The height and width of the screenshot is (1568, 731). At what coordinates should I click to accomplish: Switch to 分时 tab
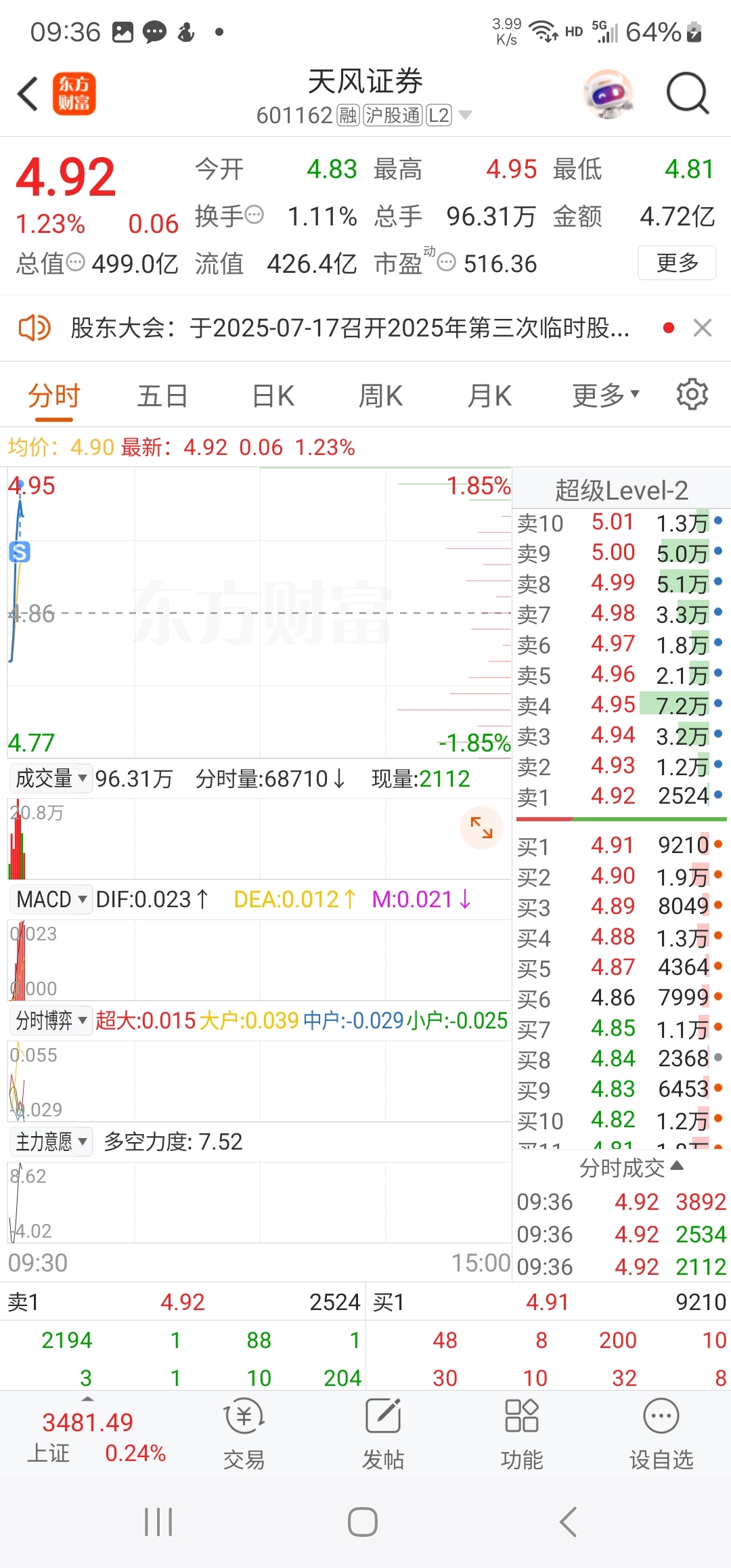(x=53, y=395)
